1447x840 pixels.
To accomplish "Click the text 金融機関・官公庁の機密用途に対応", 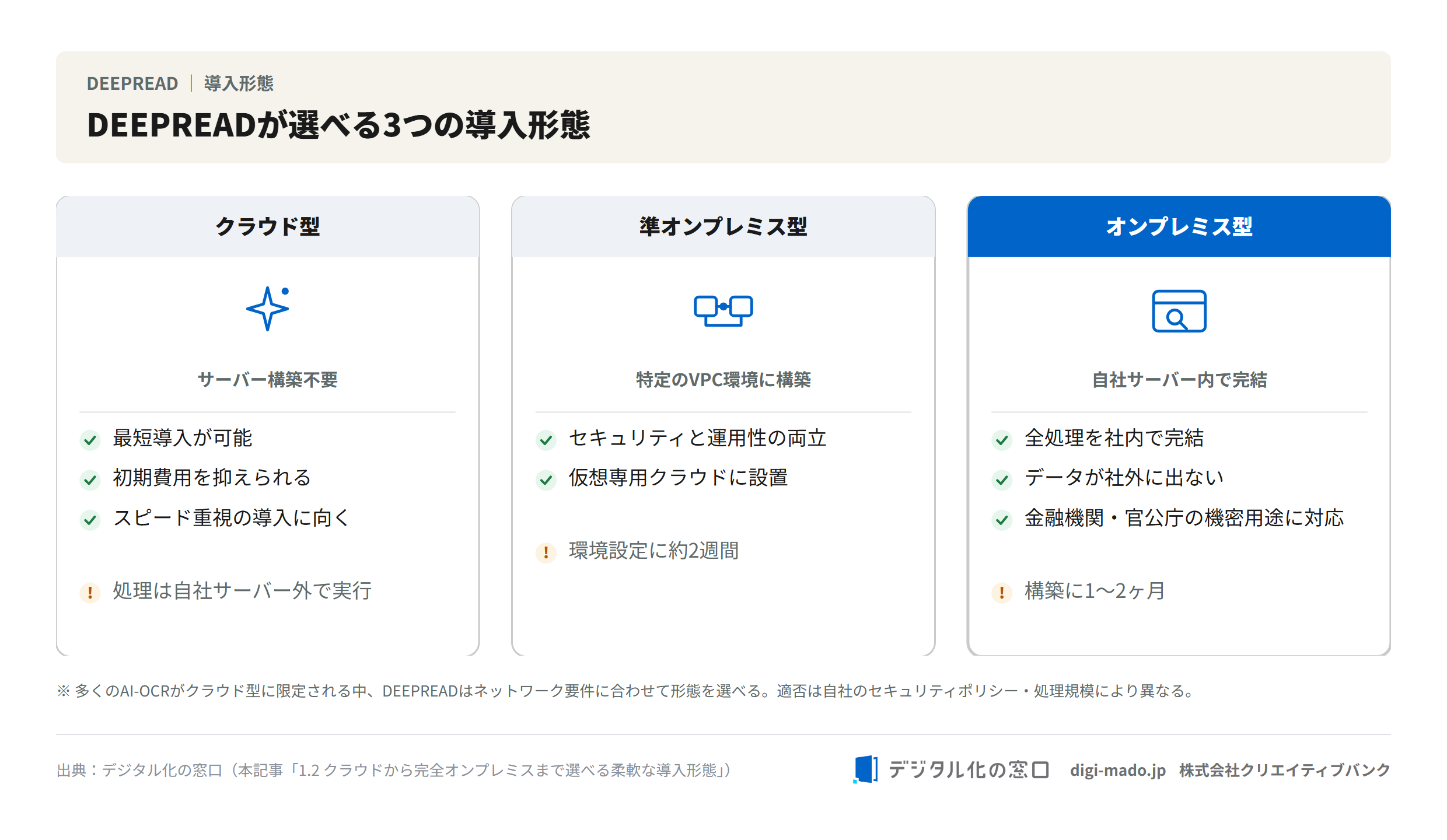I will (1184, 517).
